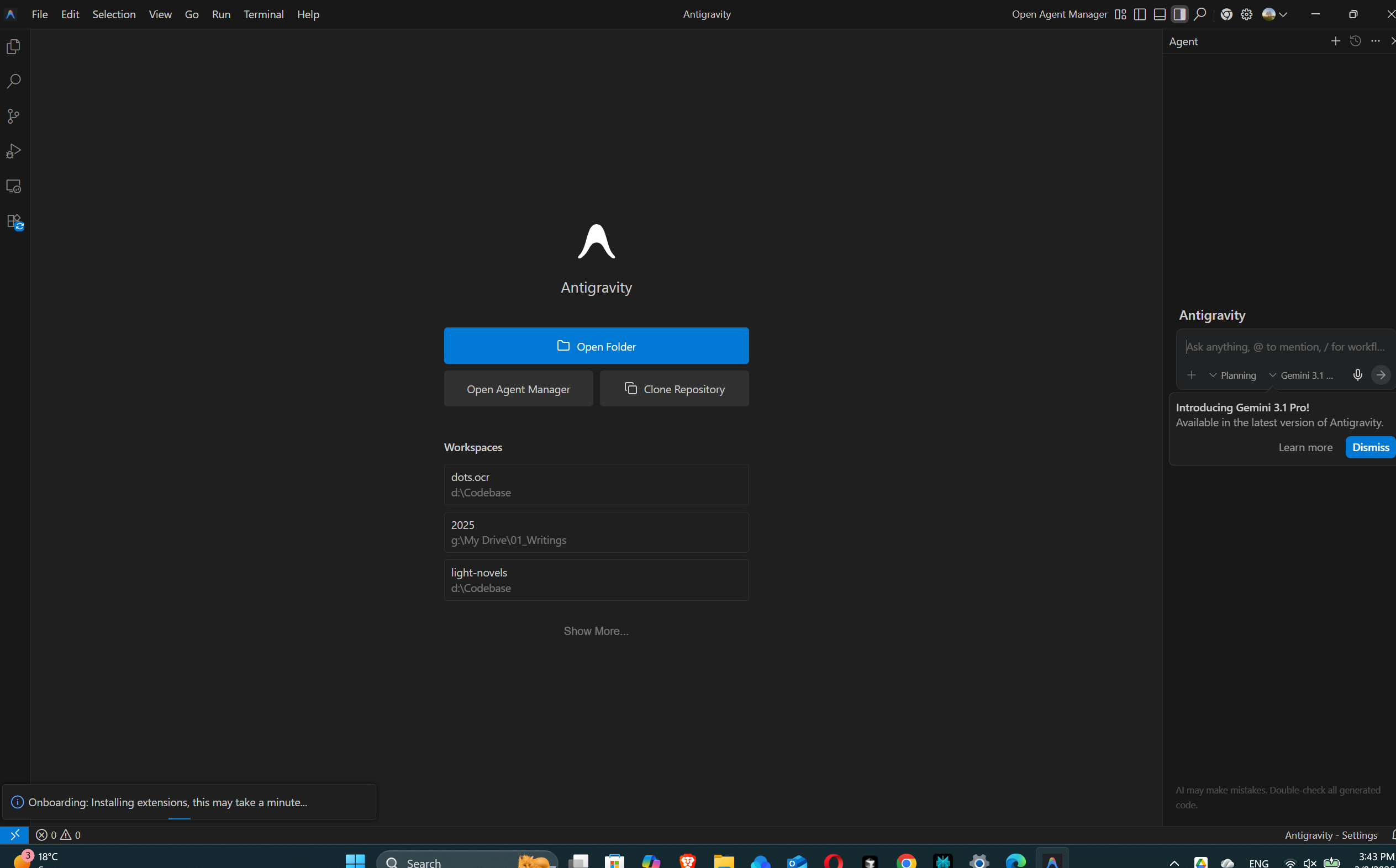The width and height of the screenshot is (1396, 868).
Task: Open the Selection menu
Action: (114, 14)
